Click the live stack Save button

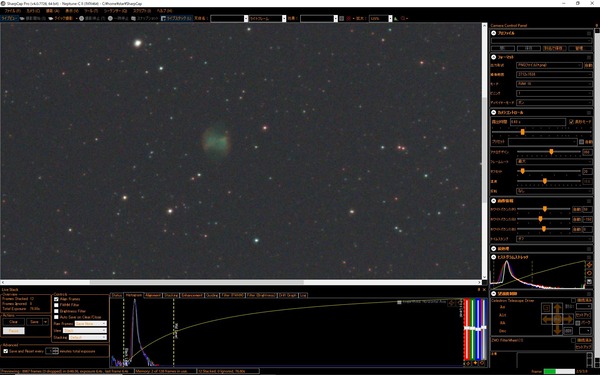click(34, 322)
